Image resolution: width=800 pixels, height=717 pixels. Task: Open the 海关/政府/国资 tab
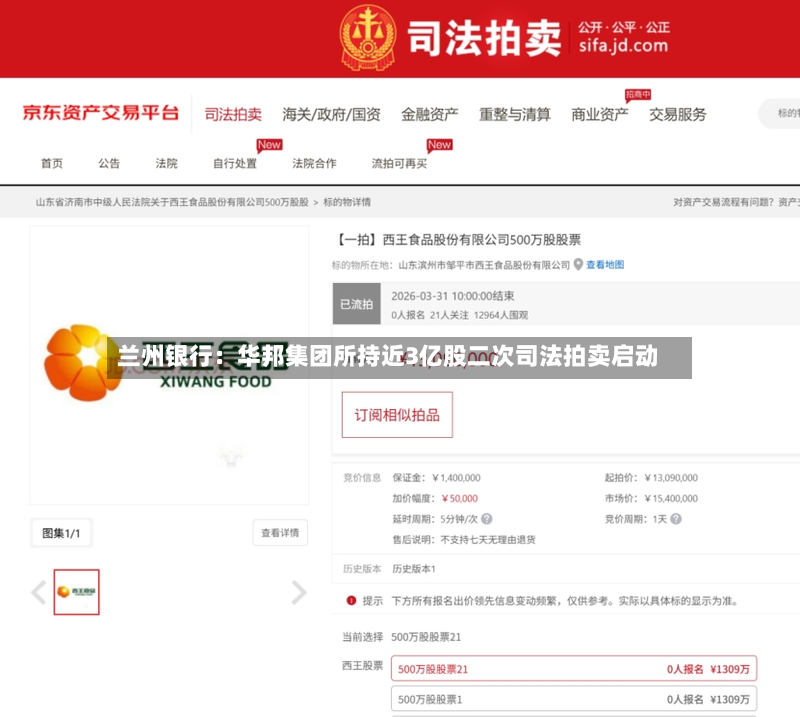pos(332,114)
